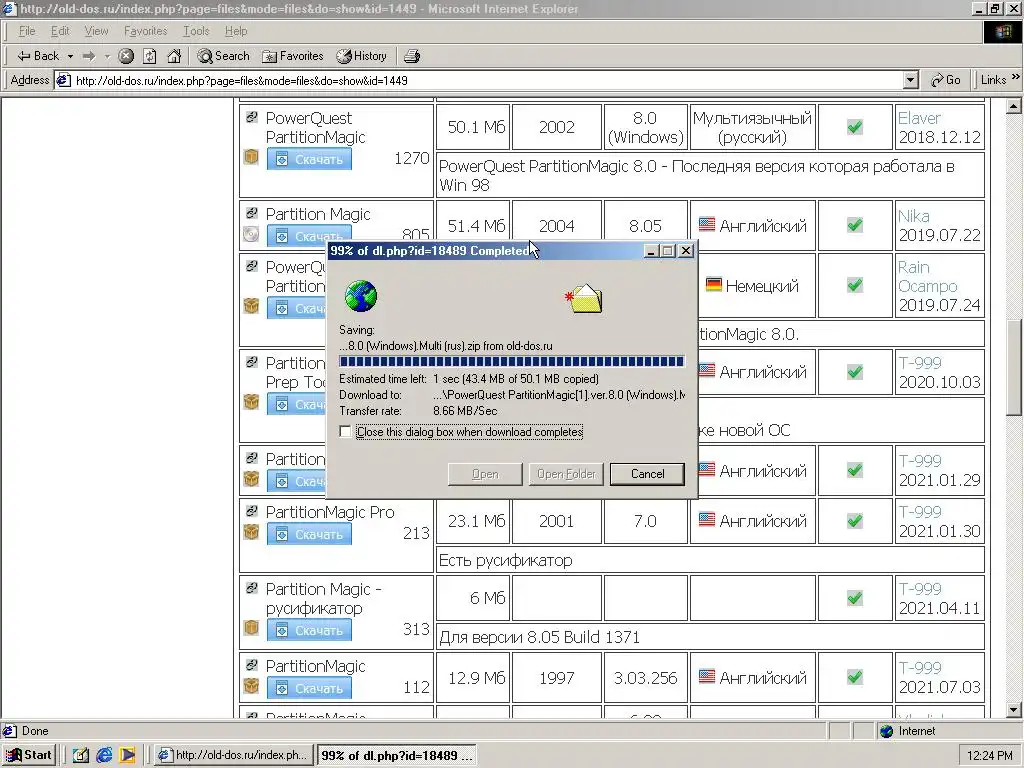Open the Windows Start menu

[29, 755]
